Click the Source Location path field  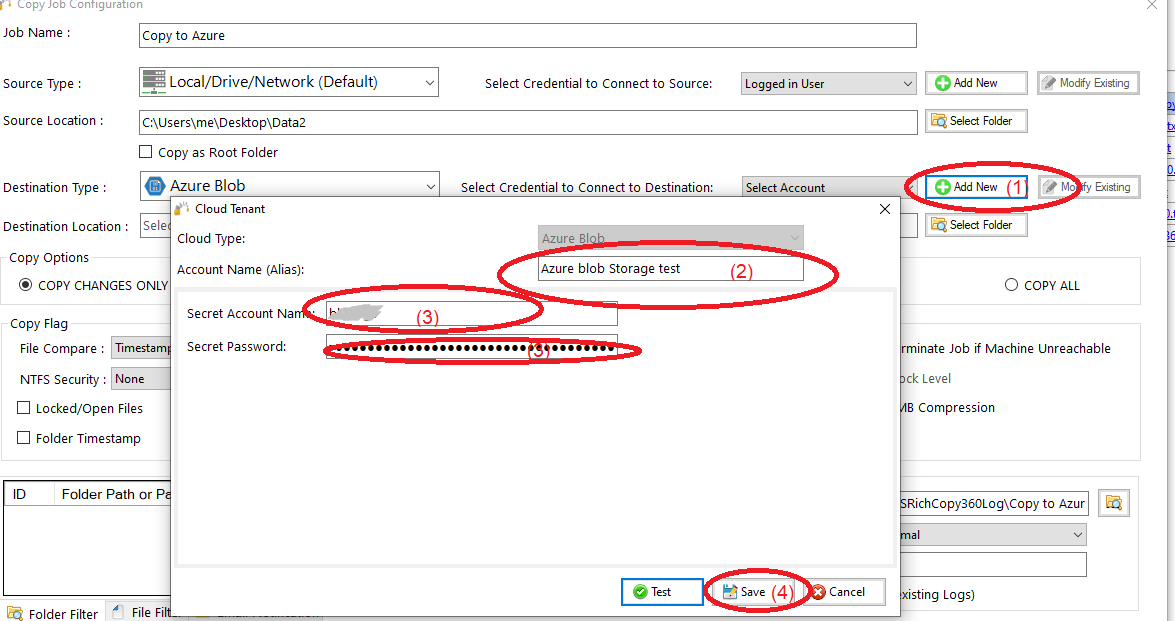click(x=528, y=122)
